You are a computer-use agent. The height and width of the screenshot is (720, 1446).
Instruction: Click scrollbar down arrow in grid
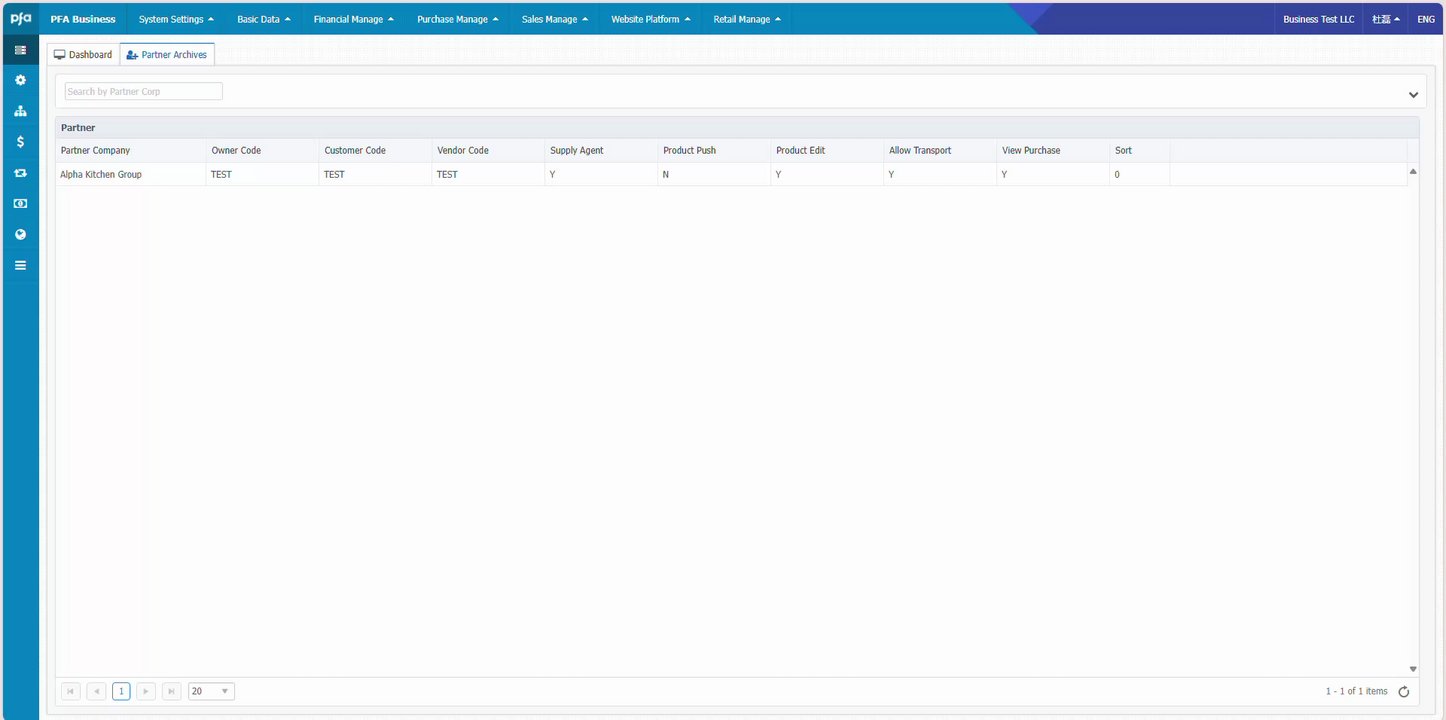(x=1413, y=669)
